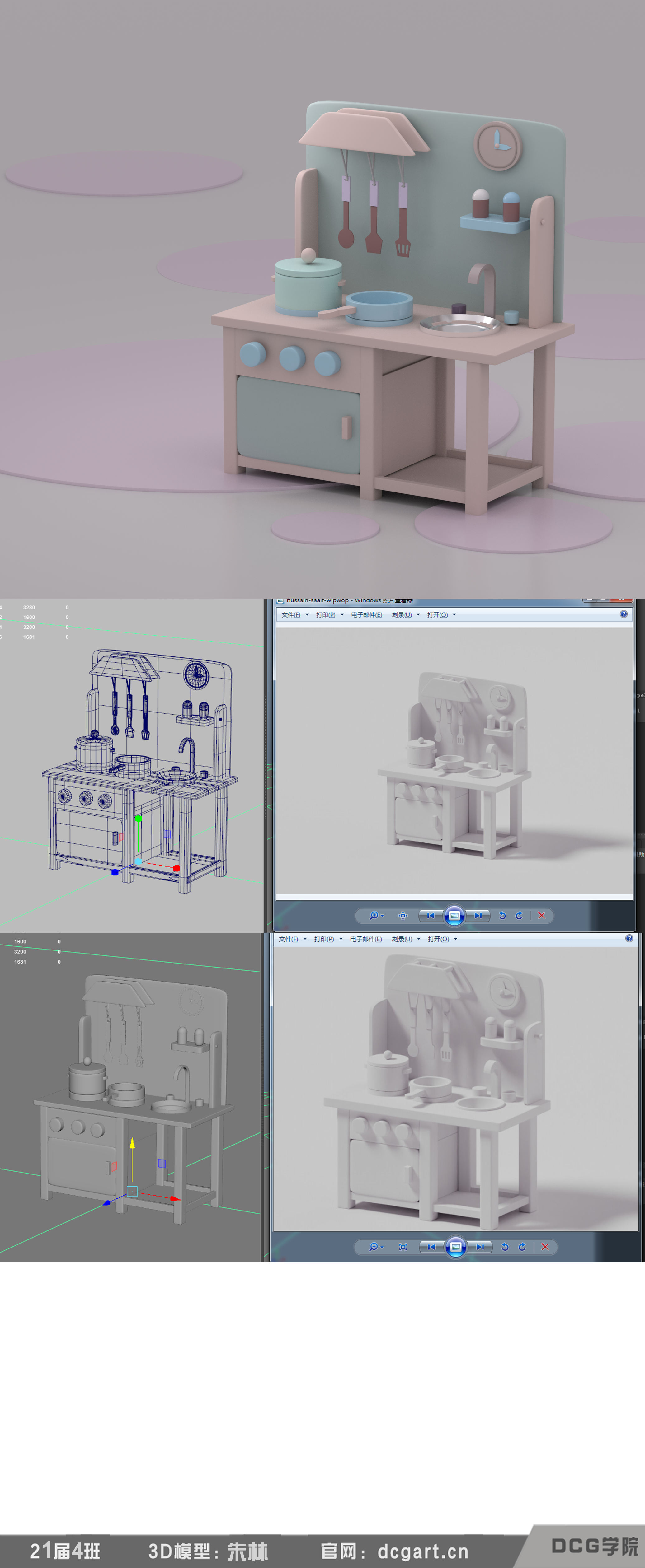
Task: Go to previous image in upper photo viewer
Action: click(x=431, y=916)
